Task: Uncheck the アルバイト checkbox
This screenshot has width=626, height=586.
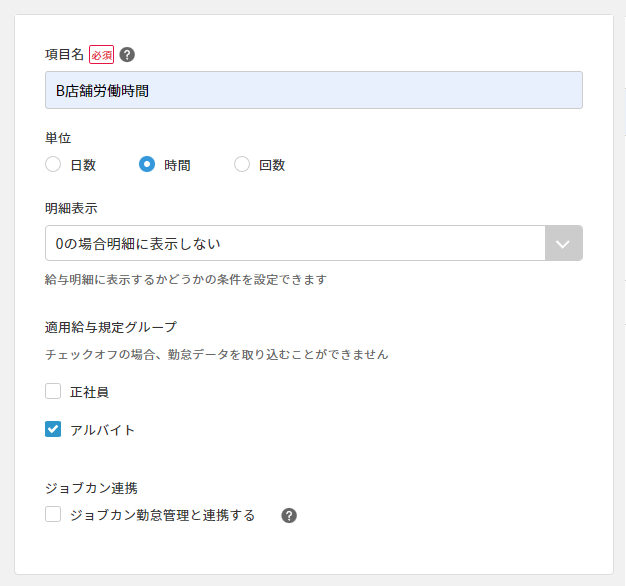Action: coord(53,430)
